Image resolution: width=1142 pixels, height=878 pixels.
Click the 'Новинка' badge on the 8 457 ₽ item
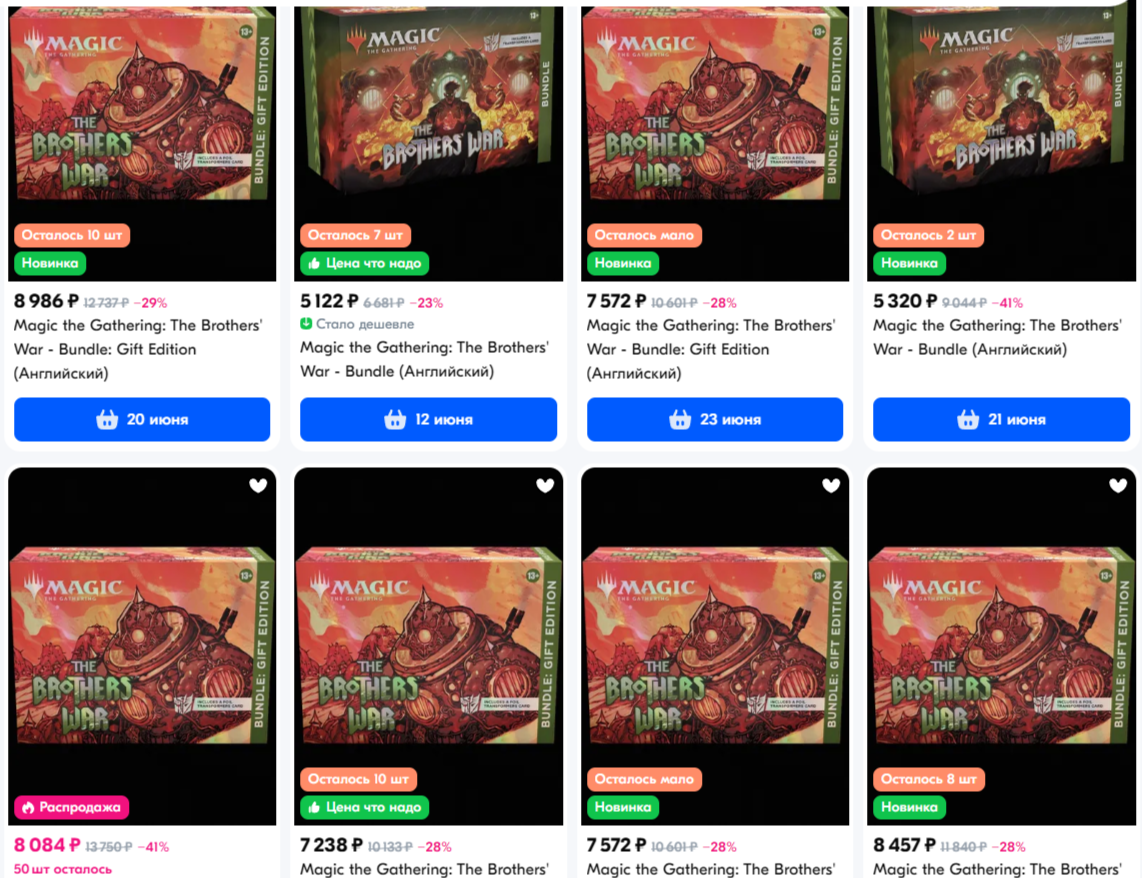click(909, 807)
